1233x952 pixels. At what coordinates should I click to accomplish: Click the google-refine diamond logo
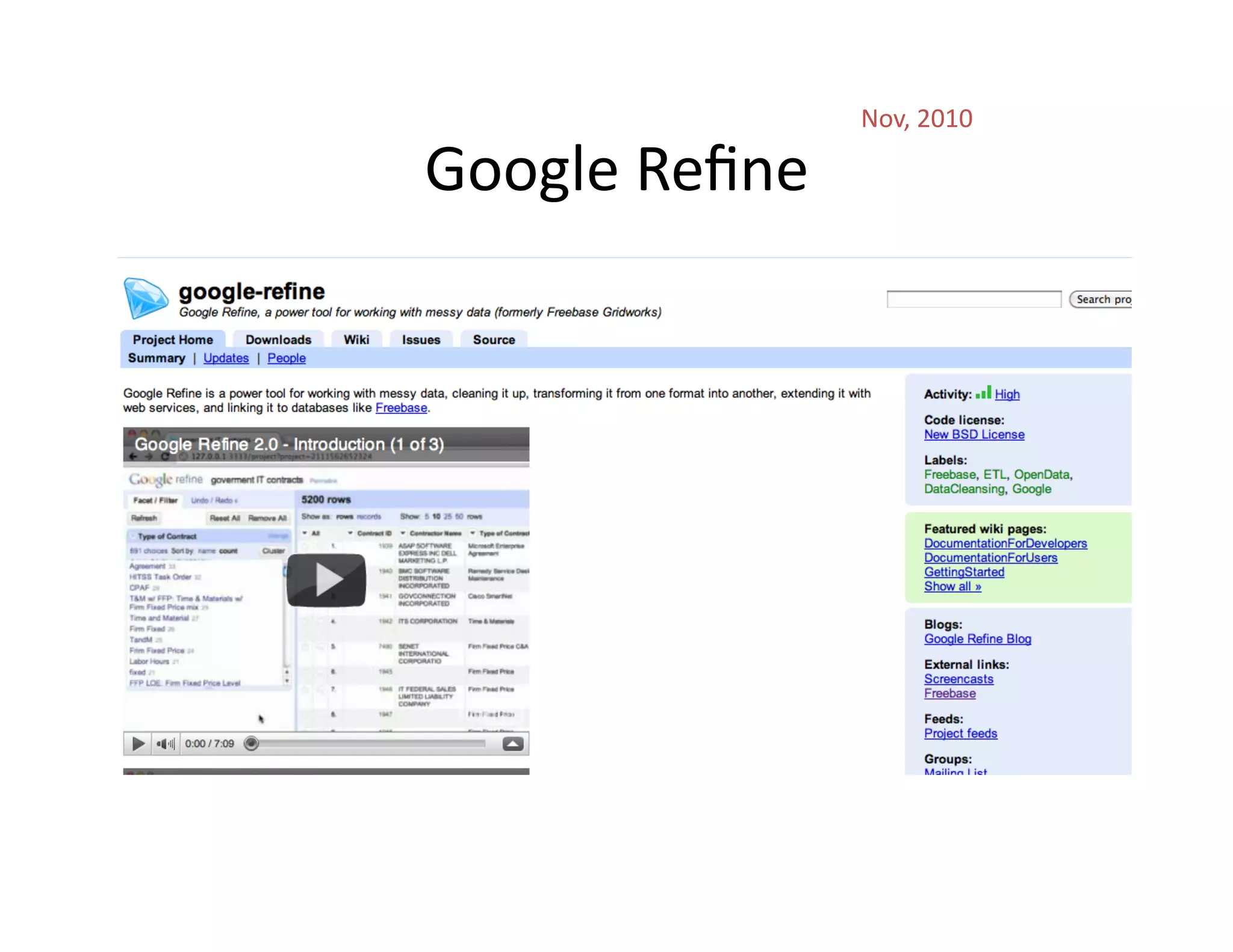[x=146, y=298]
